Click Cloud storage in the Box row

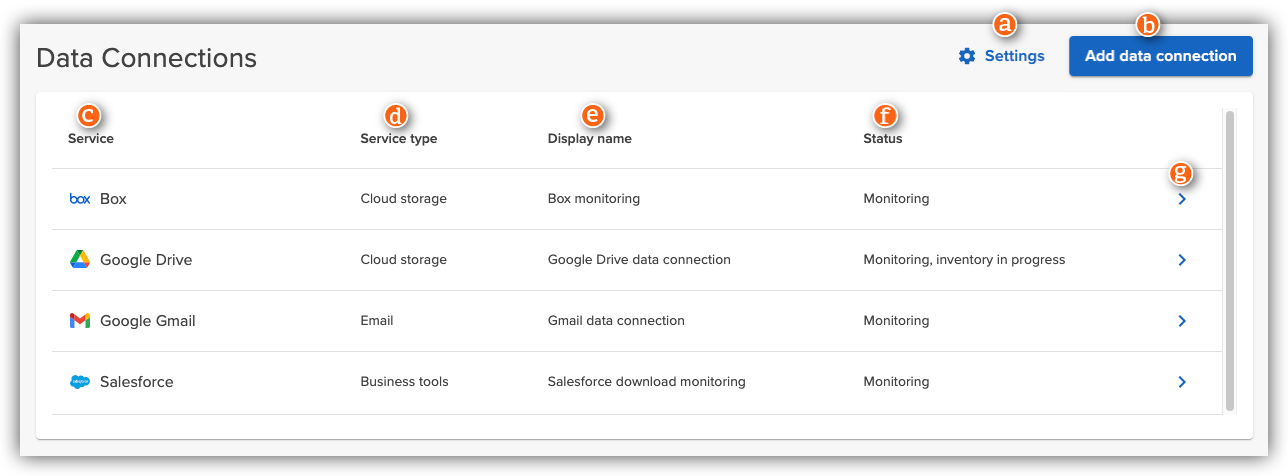pos(404,199)
